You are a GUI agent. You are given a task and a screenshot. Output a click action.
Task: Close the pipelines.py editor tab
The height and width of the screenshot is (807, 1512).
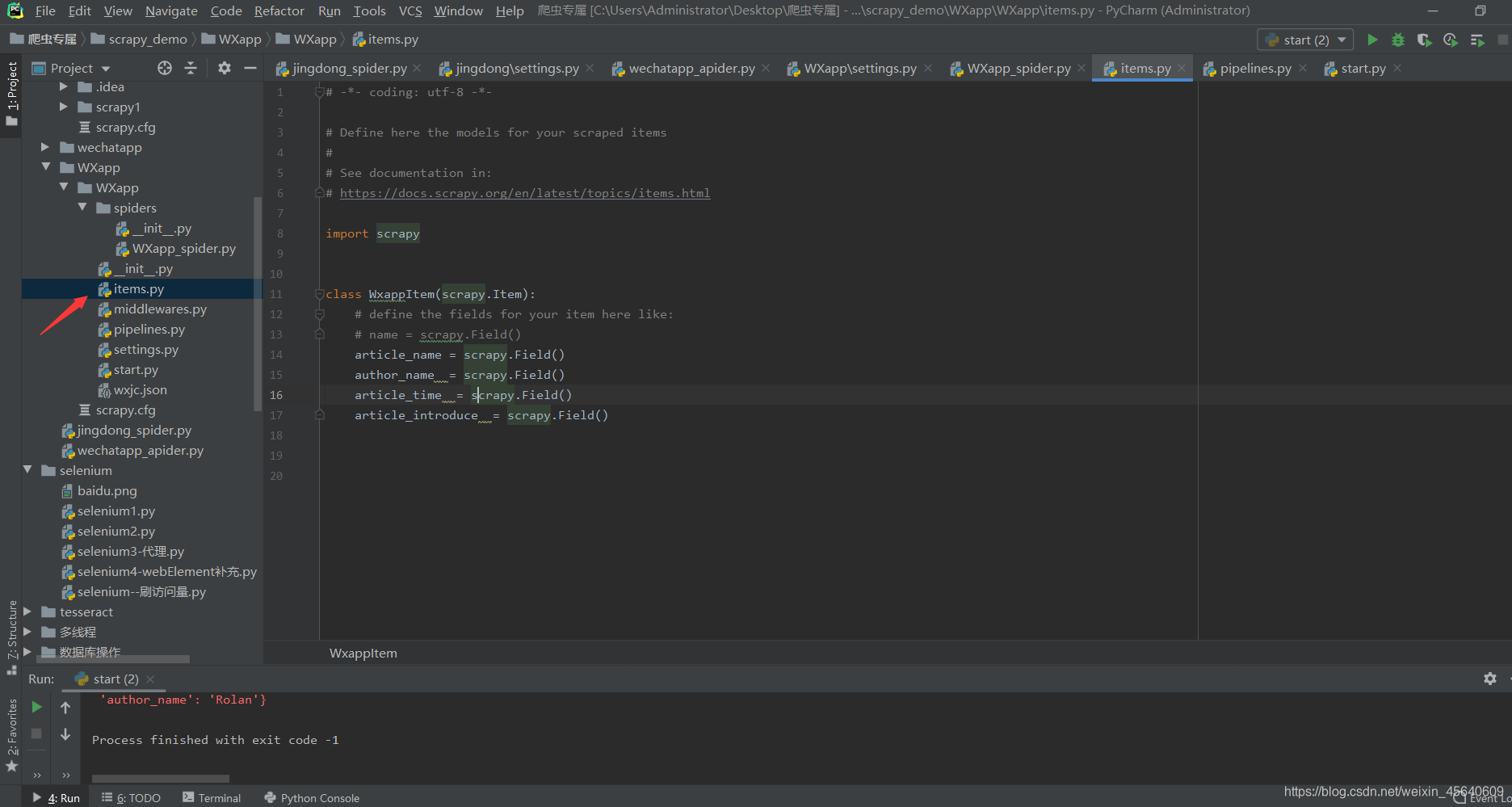[x=1302, y=69]
